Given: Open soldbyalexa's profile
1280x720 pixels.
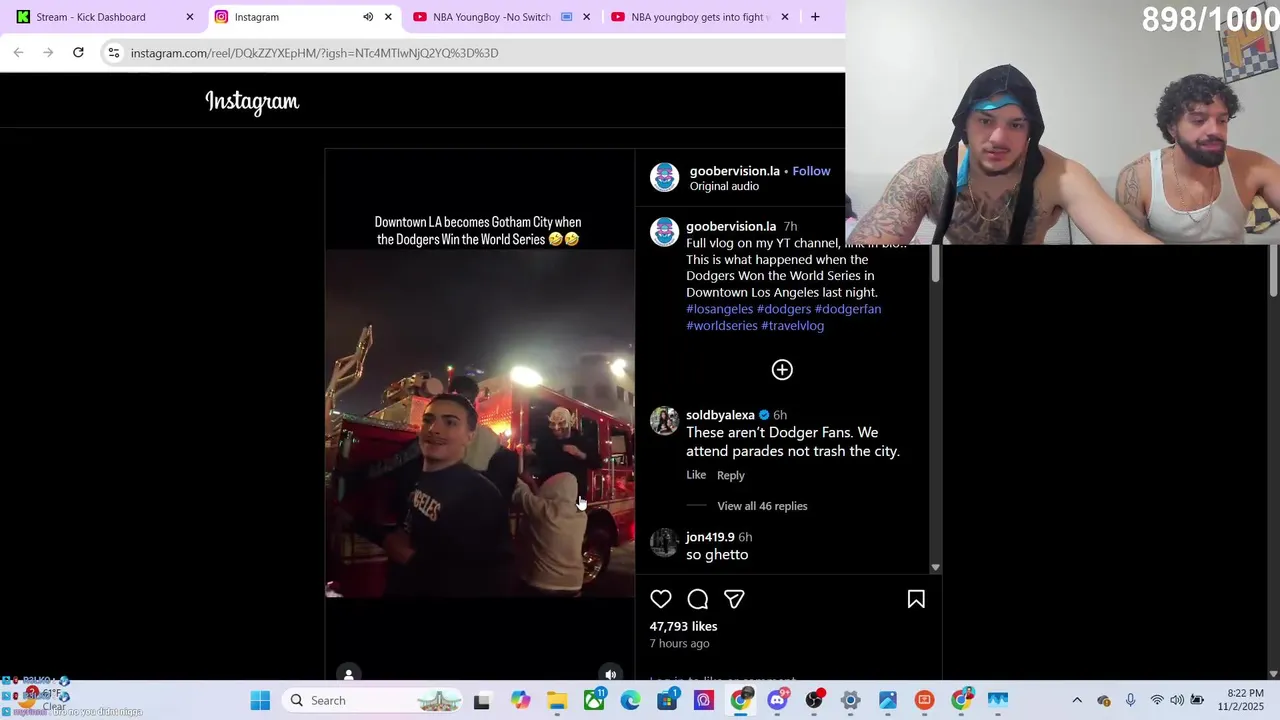Looking at the screenshot, I should tap(720, 415).
